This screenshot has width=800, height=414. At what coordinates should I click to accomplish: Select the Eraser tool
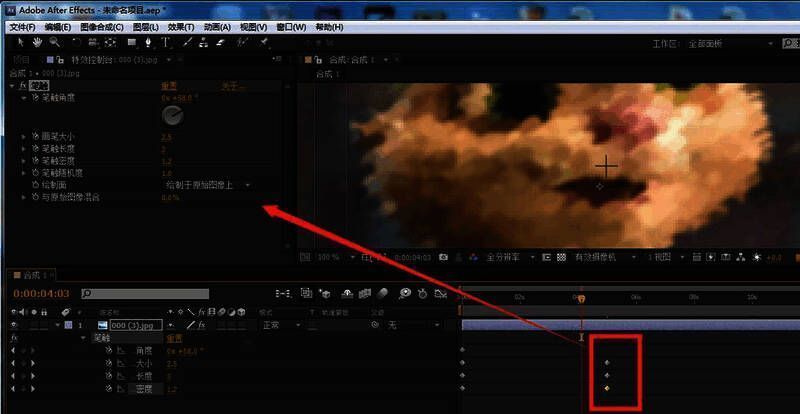point(220,42)
